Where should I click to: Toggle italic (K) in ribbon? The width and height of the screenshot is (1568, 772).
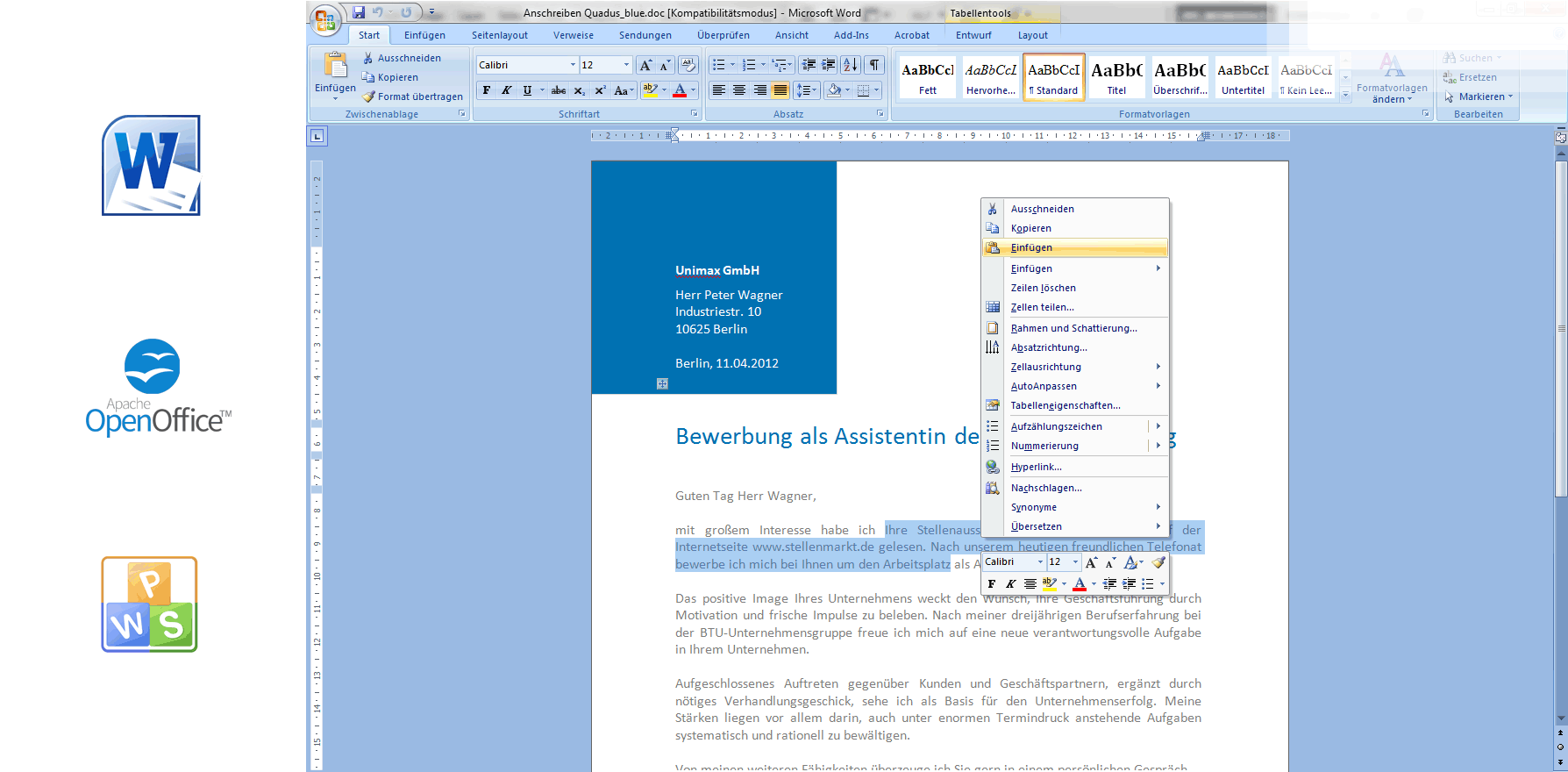[x=506, y=90]
